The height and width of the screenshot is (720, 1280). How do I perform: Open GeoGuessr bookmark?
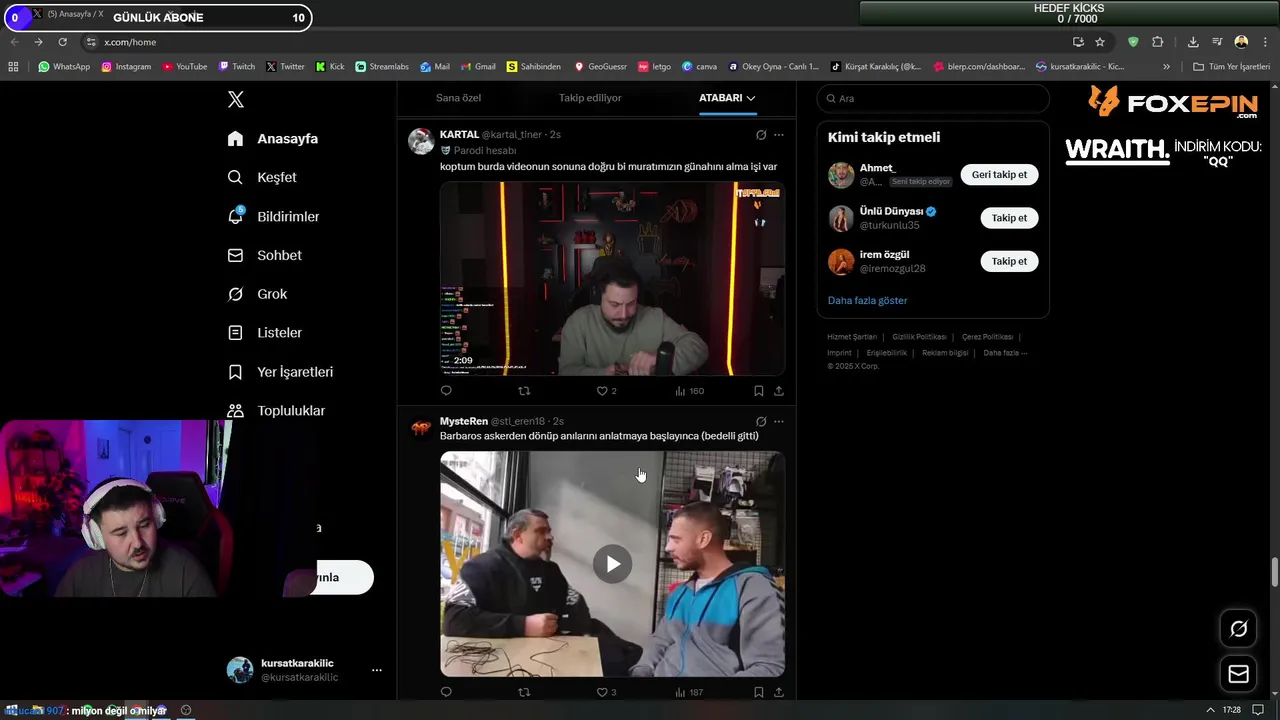(600, 67)
